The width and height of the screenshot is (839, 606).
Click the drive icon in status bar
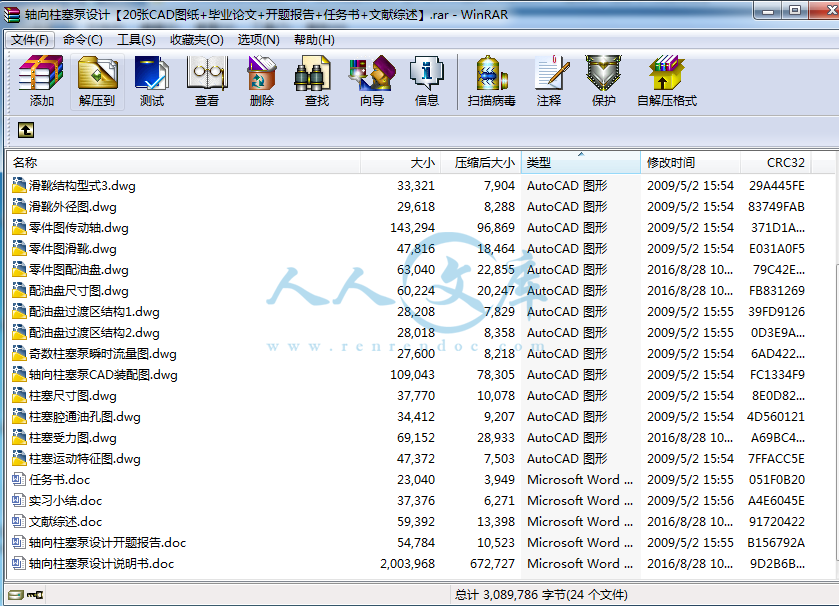tap(16, 595)
